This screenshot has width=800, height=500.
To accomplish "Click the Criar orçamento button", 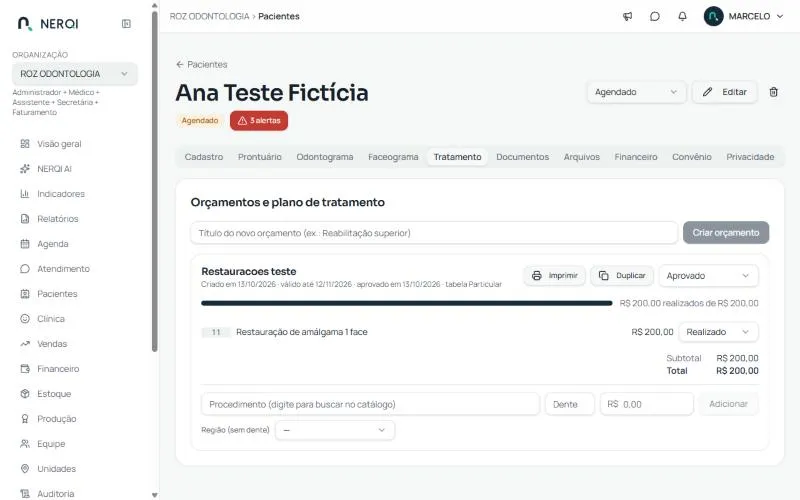I will click(x=726, y=233).
